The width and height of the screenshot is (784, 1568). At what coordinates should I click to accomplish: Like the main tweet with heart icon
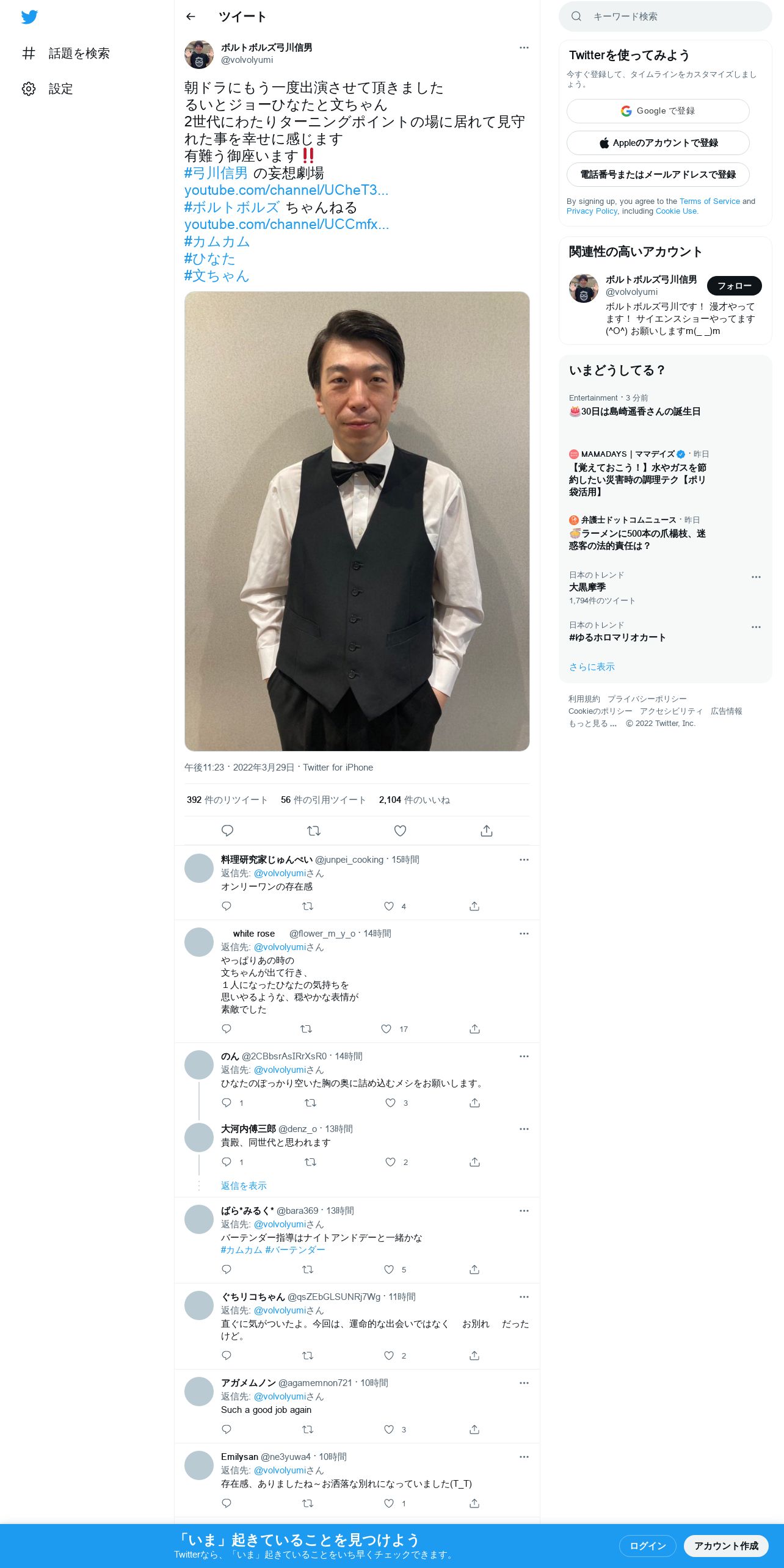(x=400, y=830)
